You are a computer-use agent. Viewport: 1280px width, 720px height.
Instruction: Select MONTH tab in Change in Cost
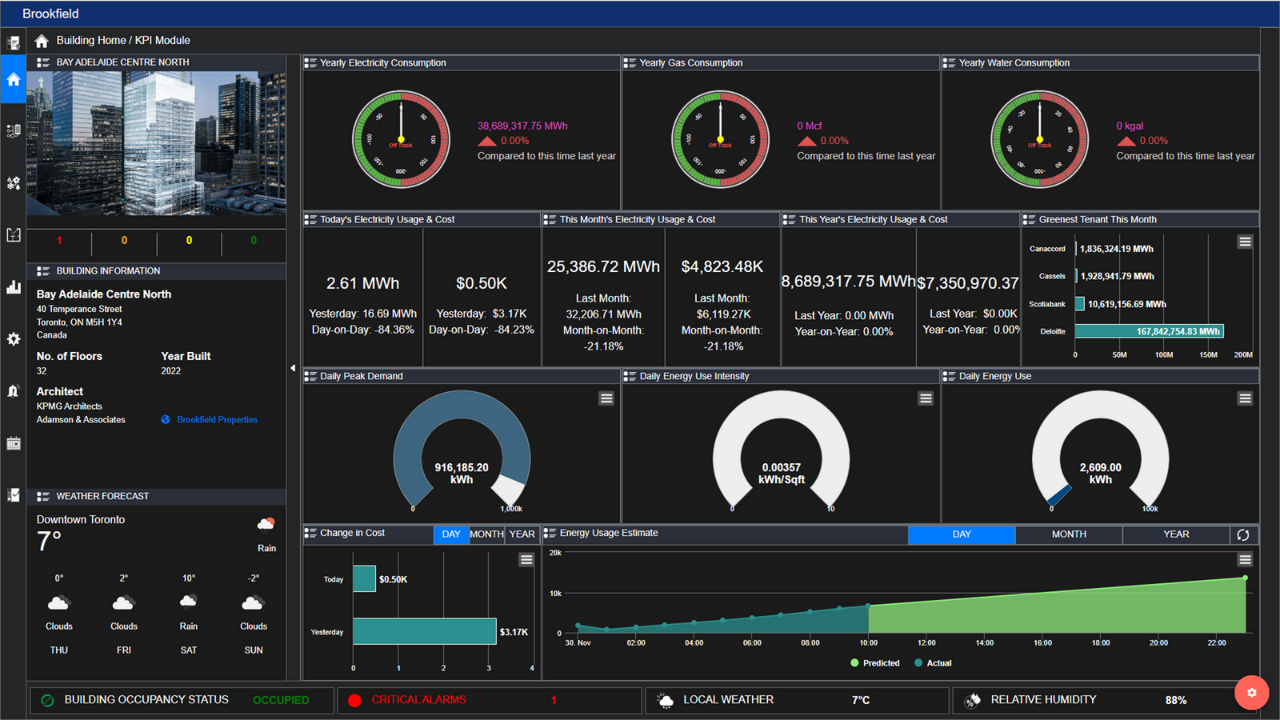pos(487,534)
